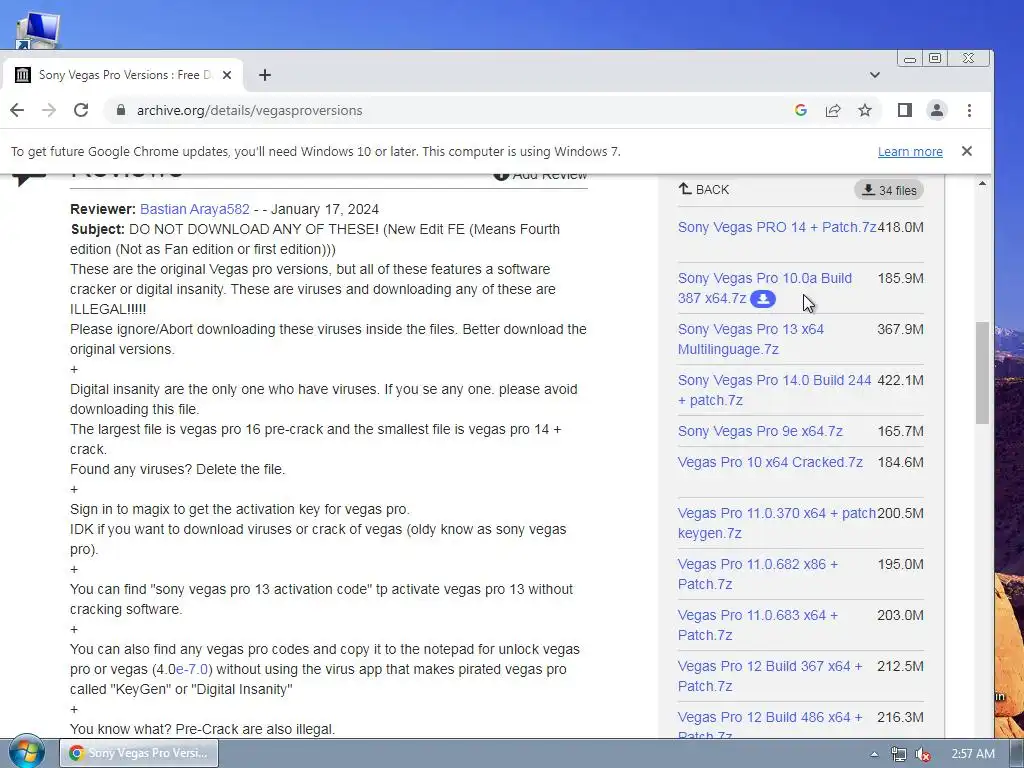
Task: Click the 195.0M file size text
Action: [x=901, y=564]
